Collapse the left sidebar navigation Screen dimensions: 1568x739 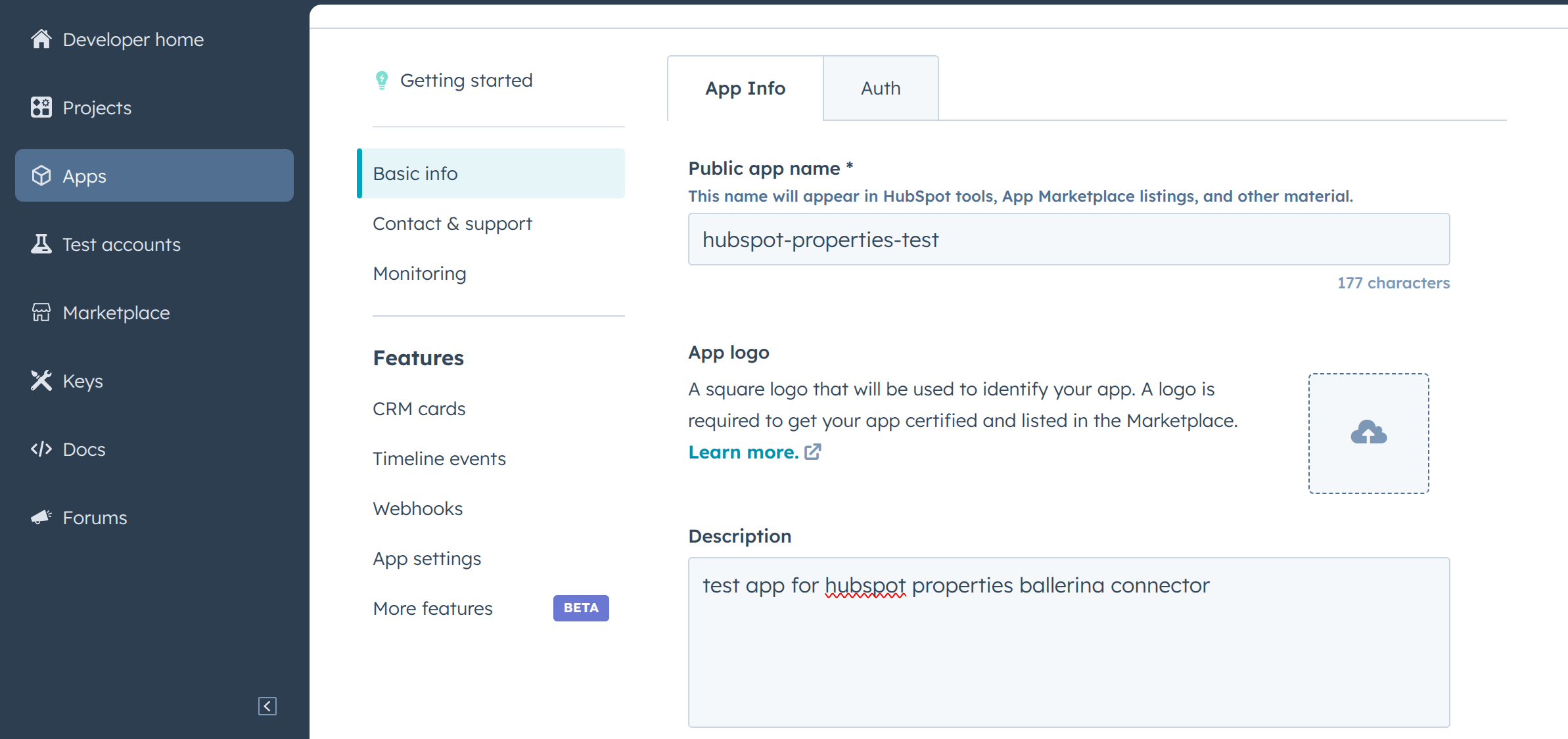point(267,705)
